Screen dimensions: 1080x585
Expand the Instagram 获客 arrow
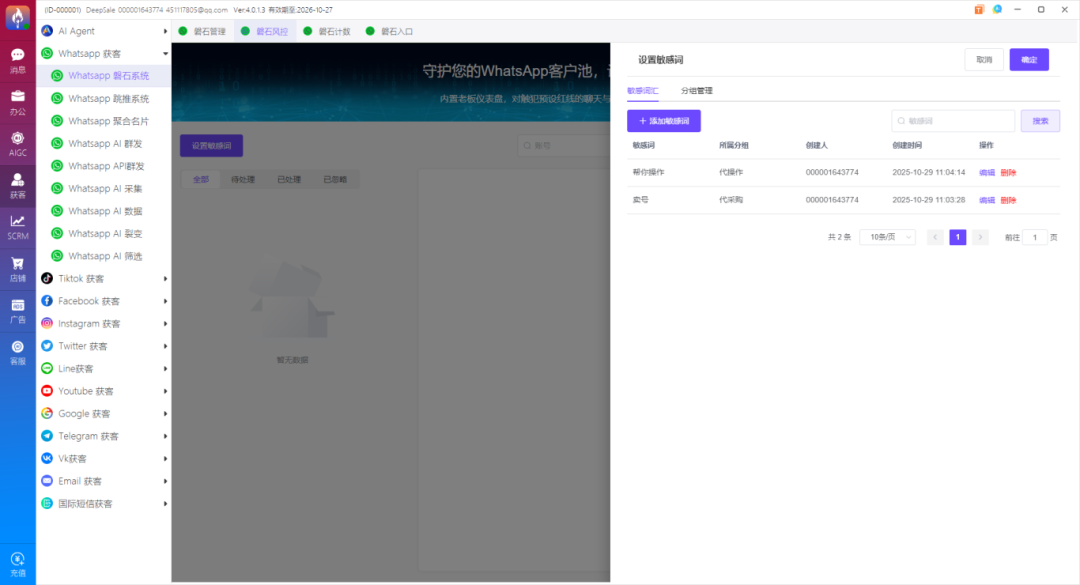165,323
